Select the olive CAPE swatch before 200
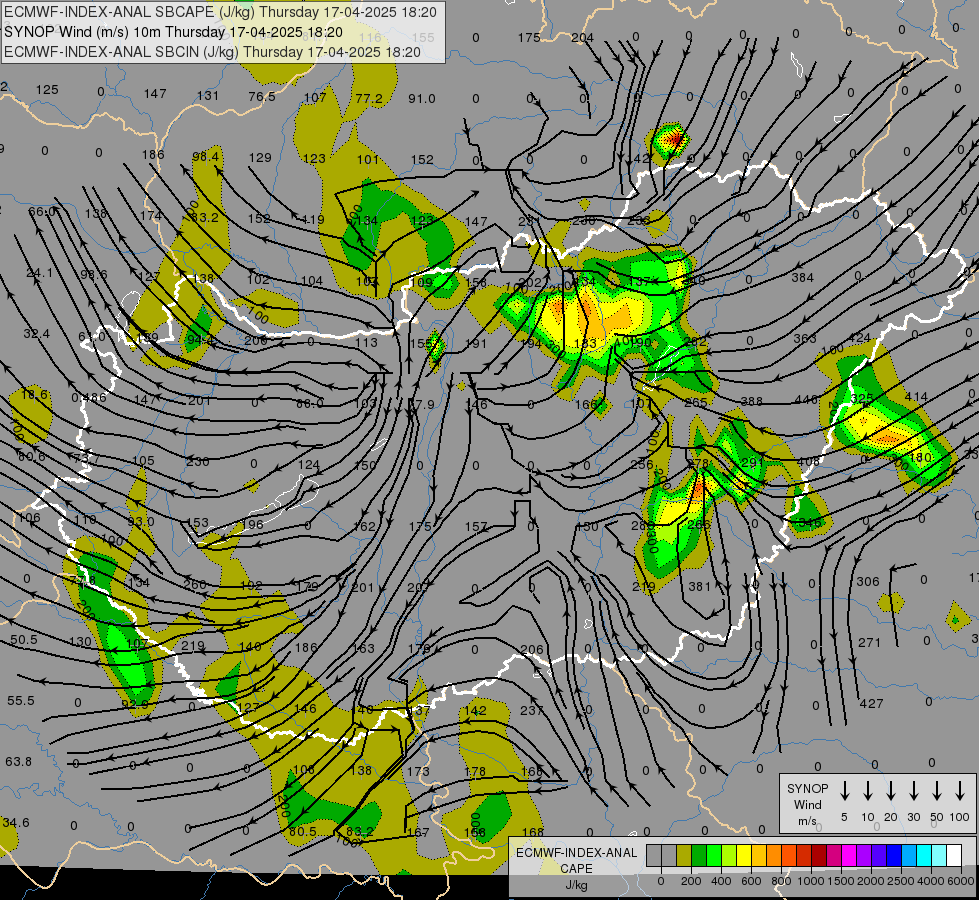The width and height of the screenshot is (979, 900). pos(684,855)
